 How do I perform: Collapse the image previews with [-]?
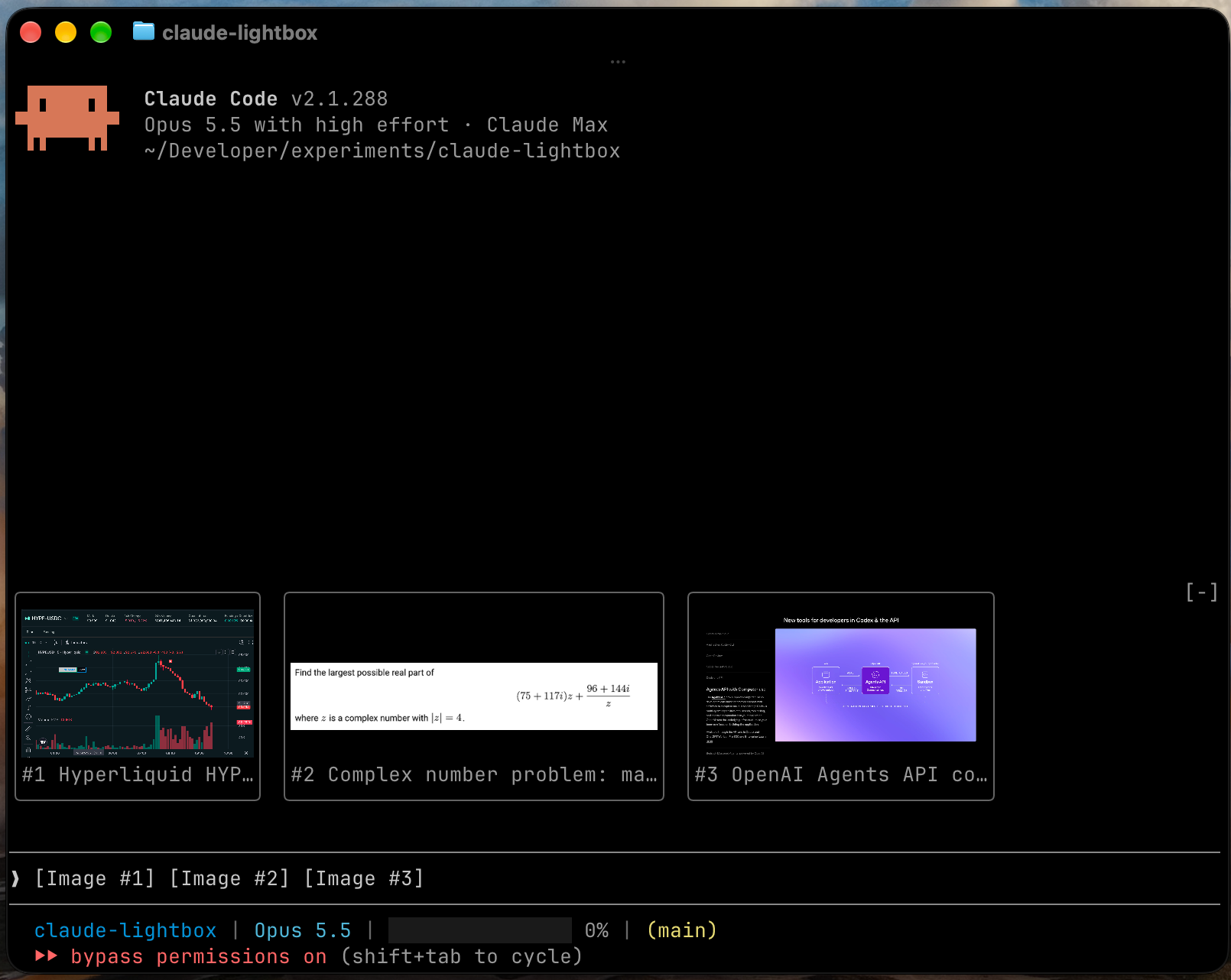[1201, 592]
